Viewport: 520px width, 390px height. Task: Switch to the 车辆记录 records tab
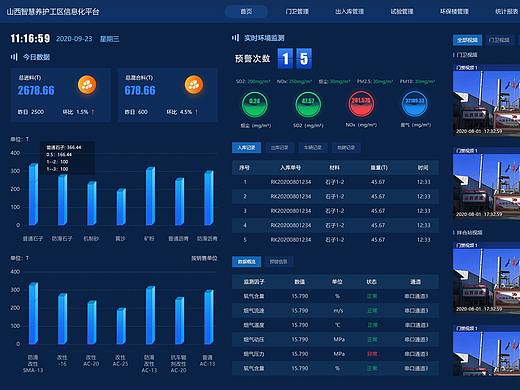point(313,148)
